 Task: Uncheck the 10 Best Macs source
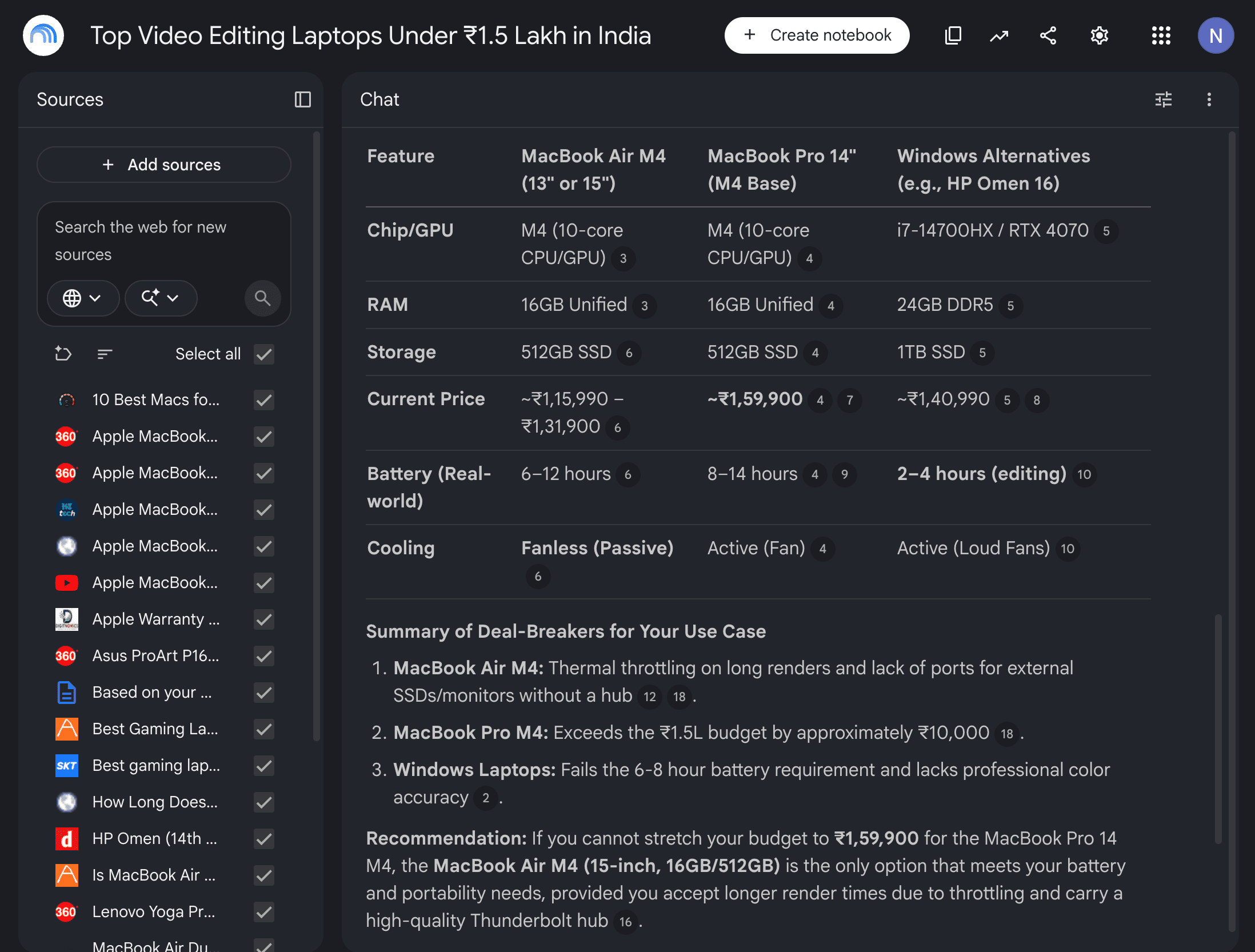[x=264, y=400]
